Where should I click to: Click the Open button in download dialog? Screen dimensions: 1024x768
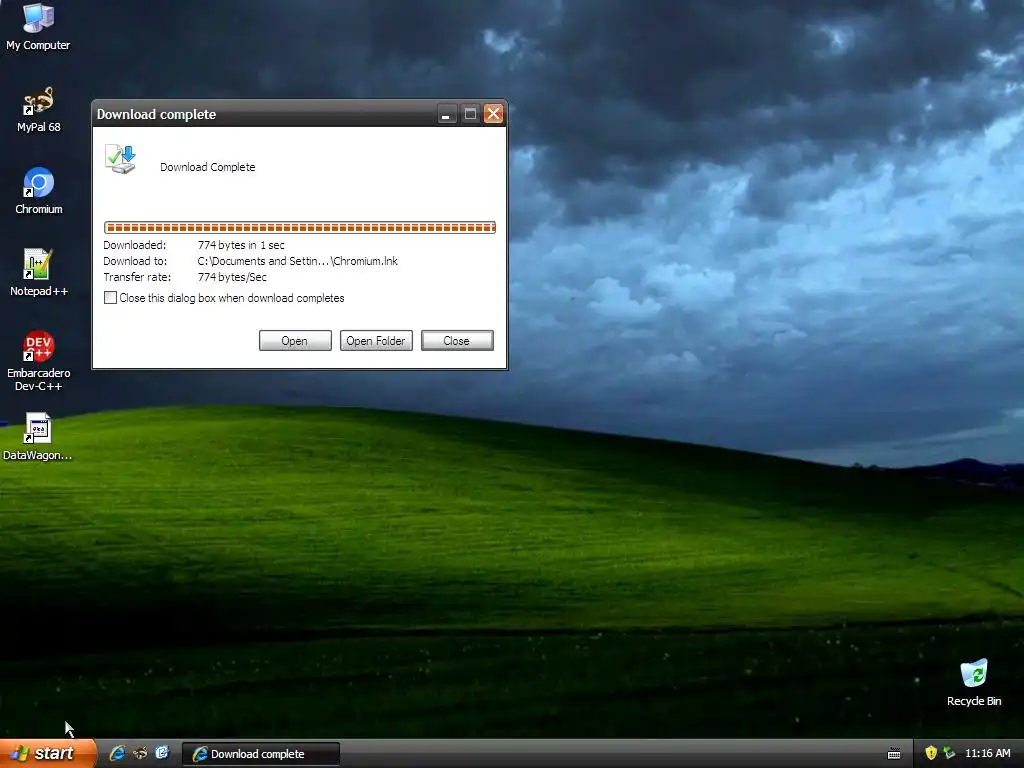tap(295, 340)
